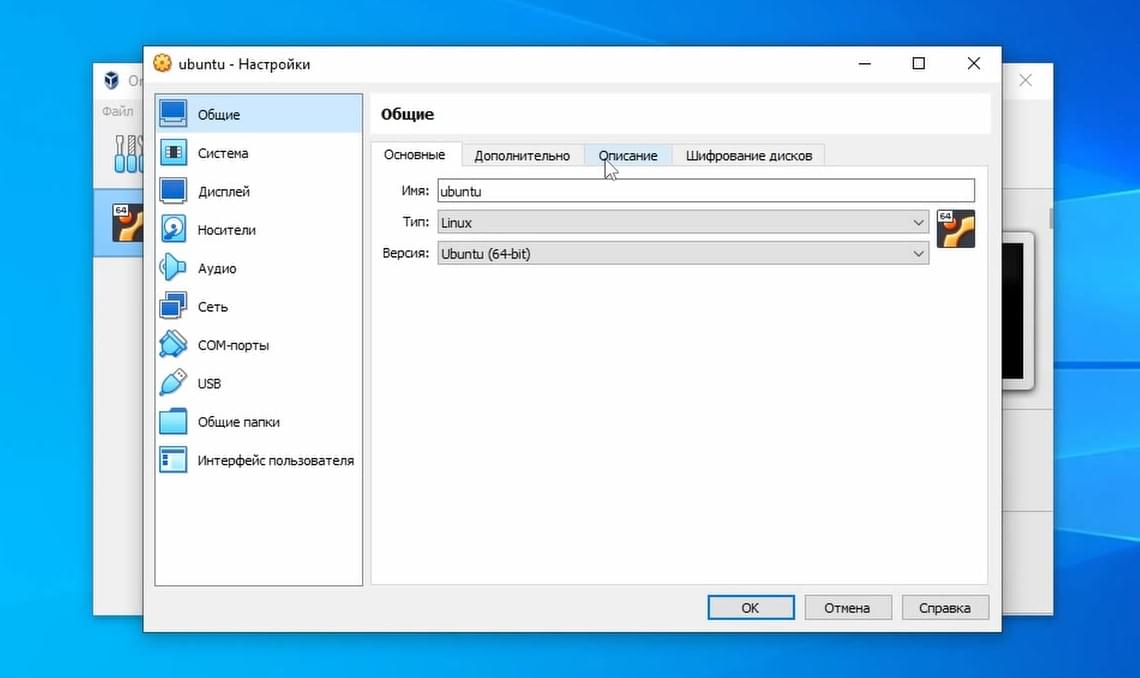Close the ubuntu Настройки dialog
Screen dimensions: 1140x678
pos(974,64)
